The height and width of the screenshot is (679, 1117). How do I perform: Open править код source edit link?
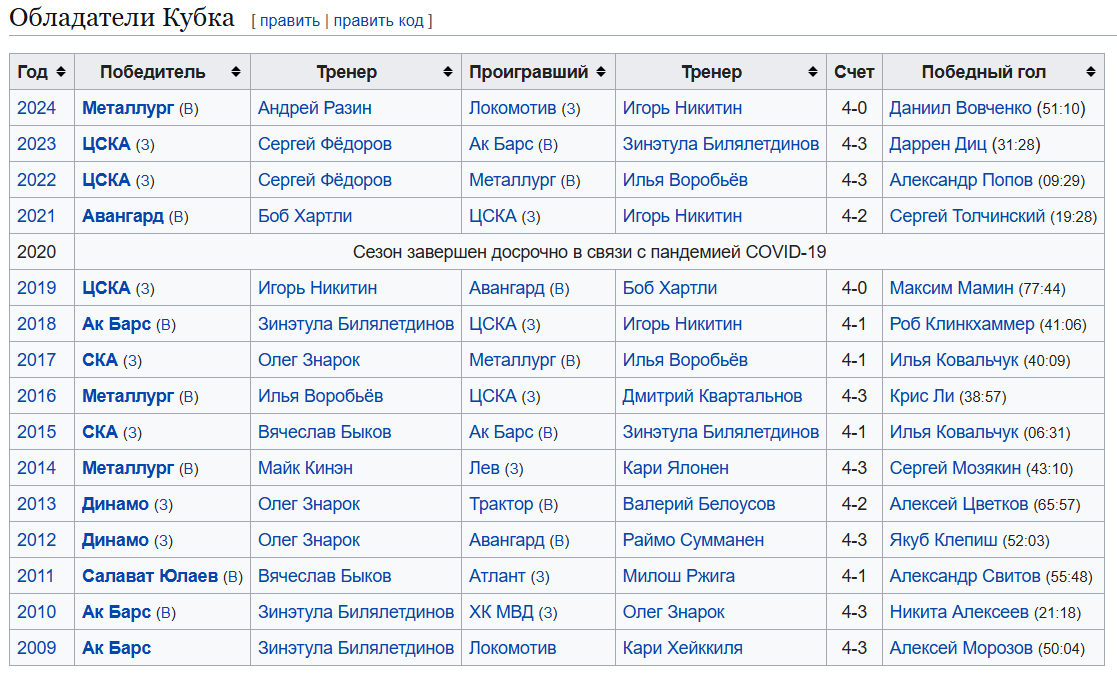379,20
